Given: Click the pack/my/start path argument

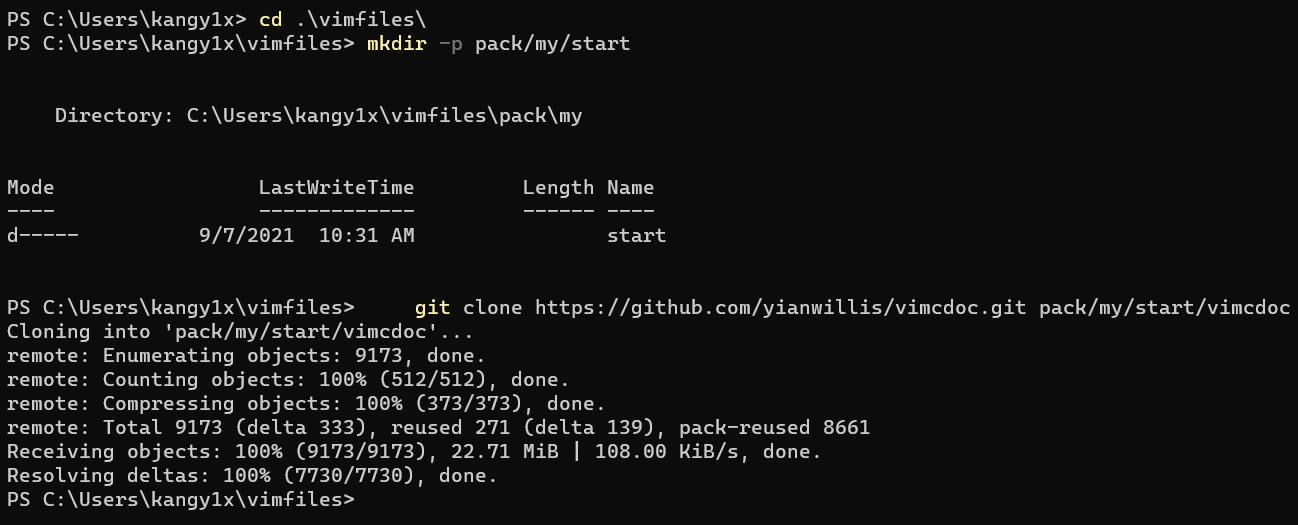Looking at the screenshot, I should [x=552, y=43].
